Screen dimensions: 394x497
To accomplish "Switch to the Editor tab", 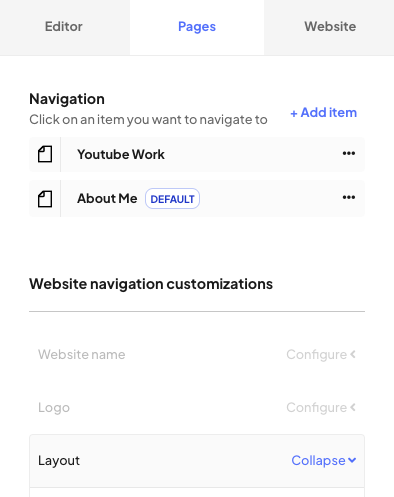I will (x=64, y=27).
